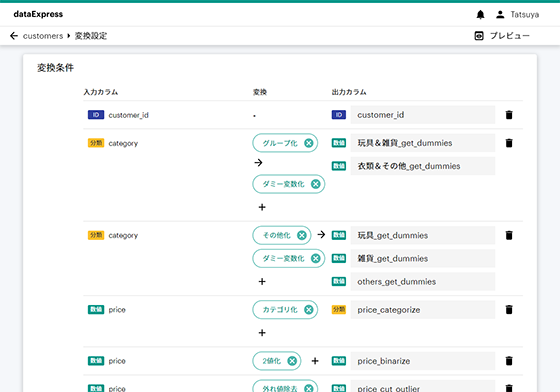The image size is (560, 392).
Task: Add transformation plus below カテゴリ化 chip
Action: [x=262, y=333]
